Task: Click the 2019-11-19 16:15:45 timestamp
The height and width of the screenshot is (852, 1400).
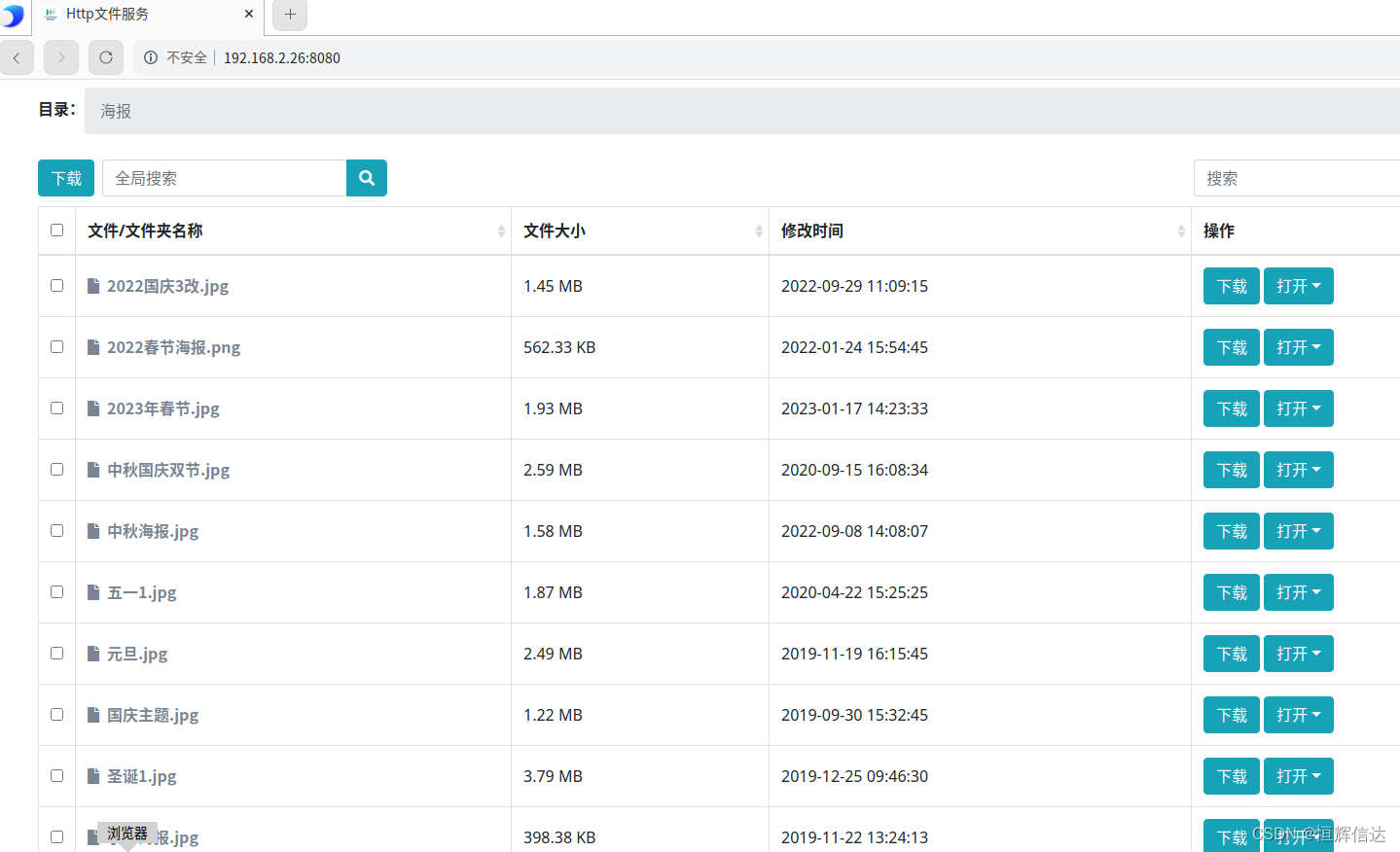Action: click(x=854, y=654)
